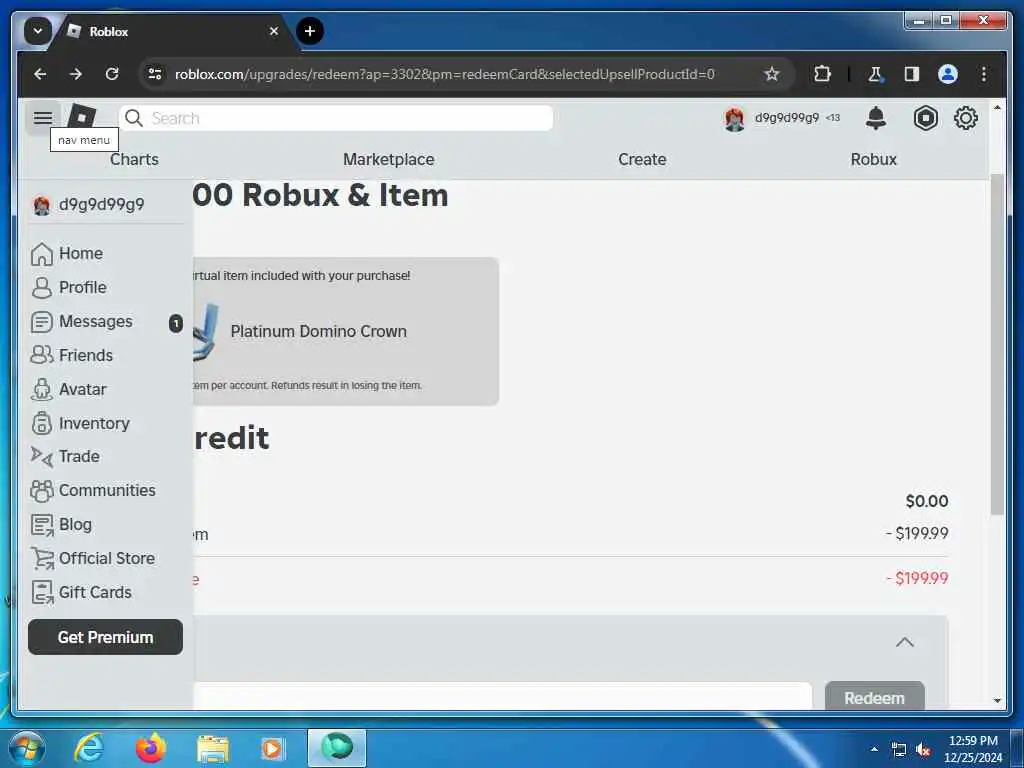This screenshot has width=1024, height=768.
Task: Open Inventory link in sidebar
Action: pos(94,423)
